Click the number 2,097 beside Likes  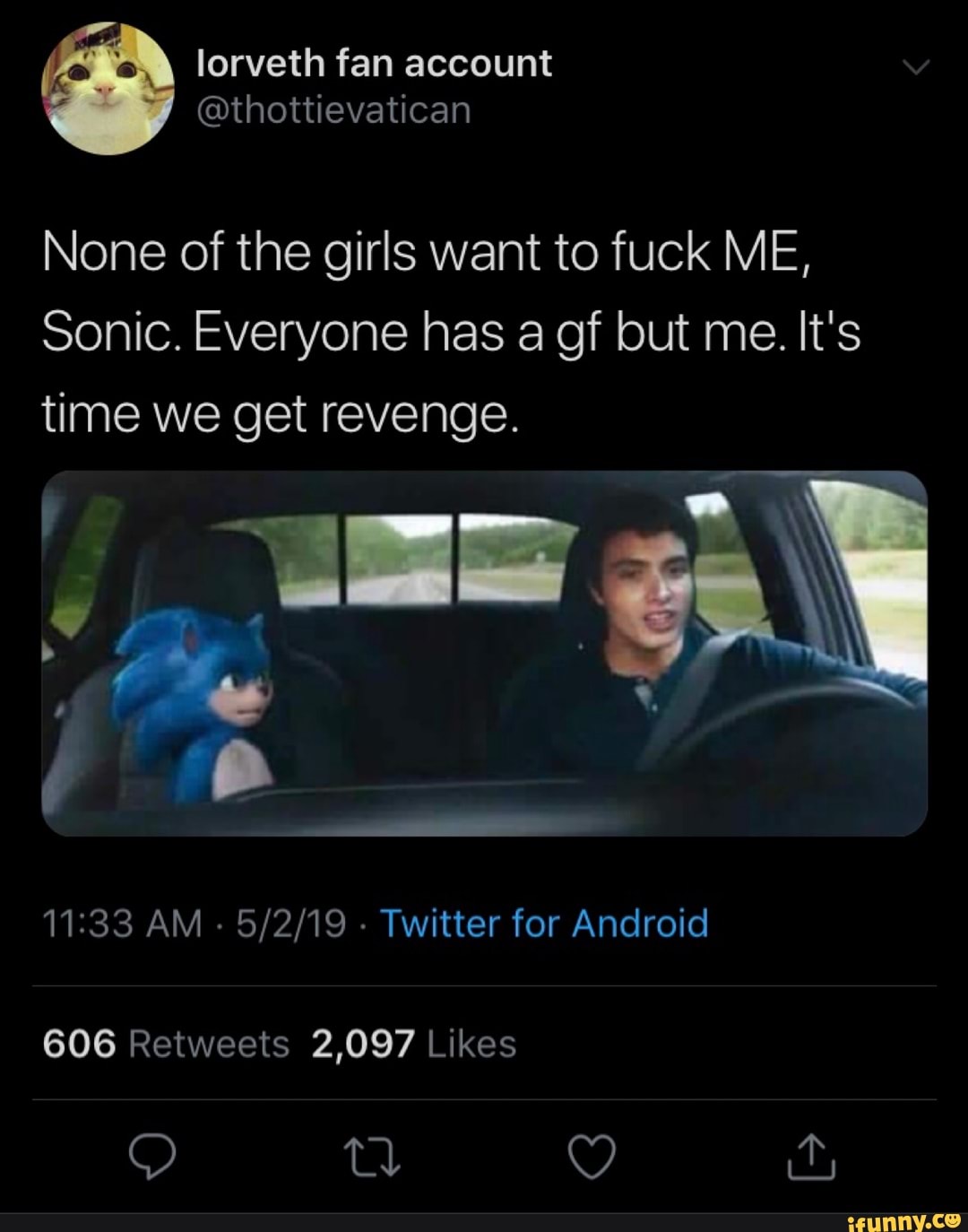tap(363, 1044)
